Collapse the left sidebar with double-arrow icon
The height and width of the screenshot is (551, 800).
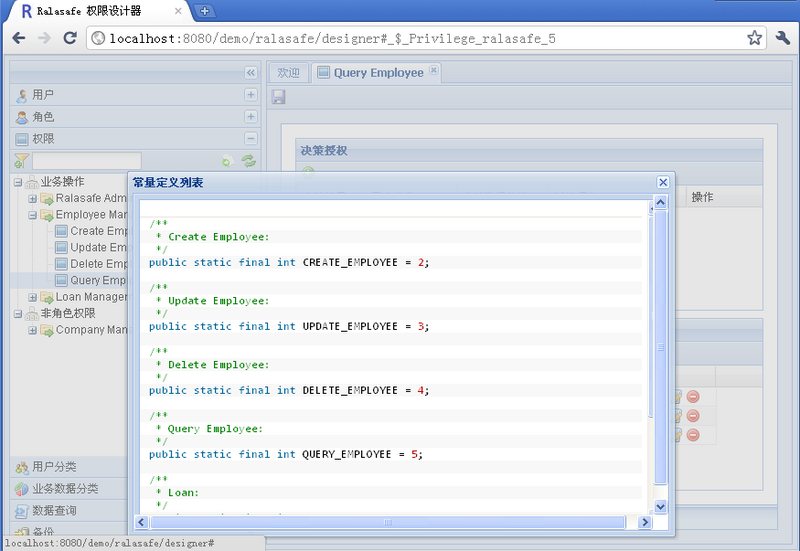pyautogui.click(x=250, y=73)
